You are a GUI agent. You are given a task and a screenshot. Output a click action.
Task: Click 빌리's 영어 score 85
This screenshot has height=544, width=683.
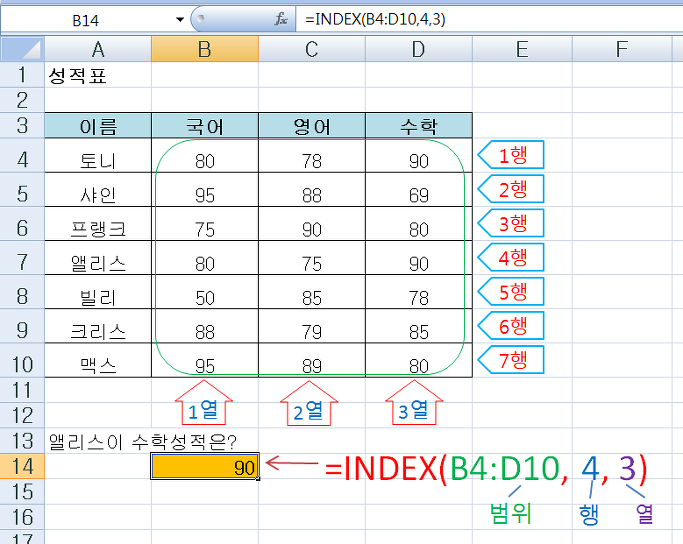point(312,292)
